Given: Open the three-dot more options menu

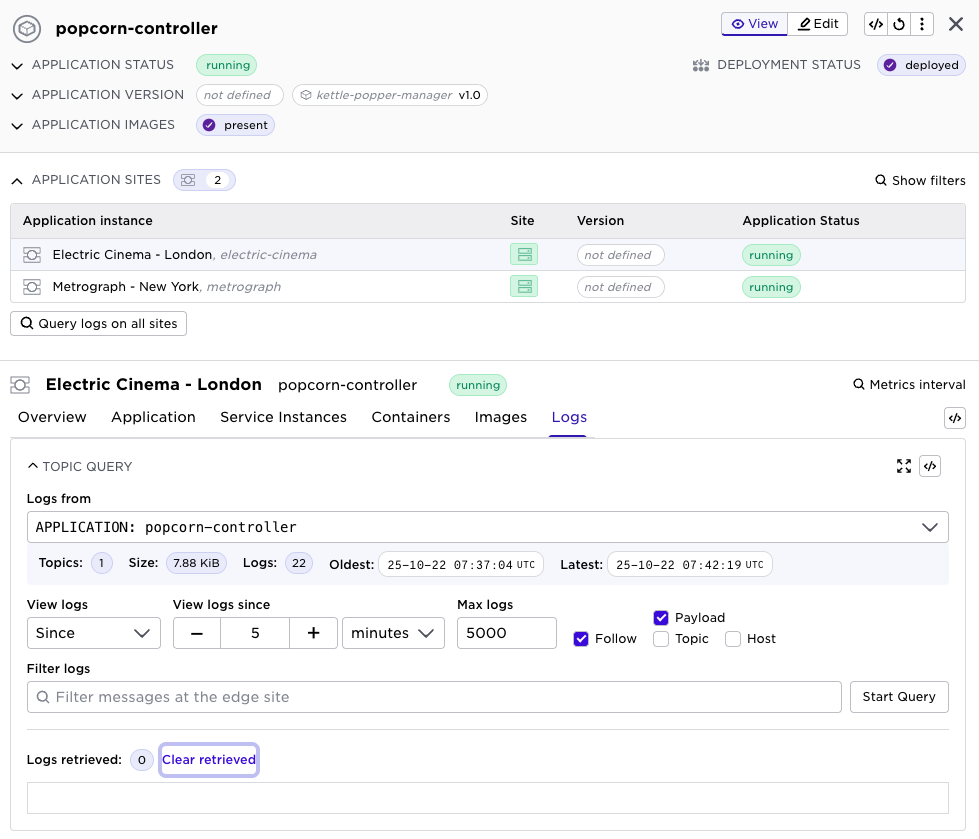Looking at the screenshot, I should tap(922, 25).
